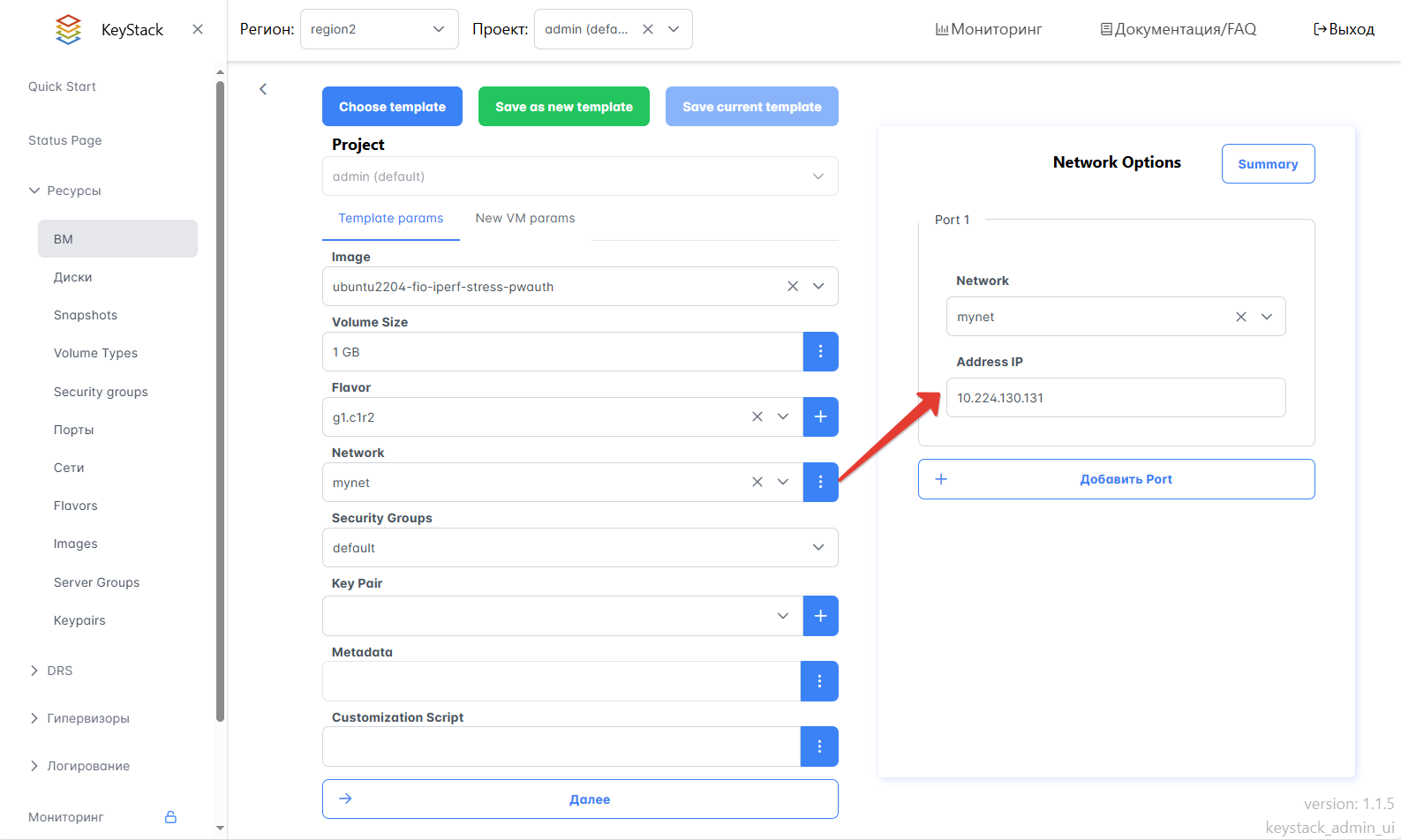Click the sidebar vertical scrollbar

tap(220, 397)
